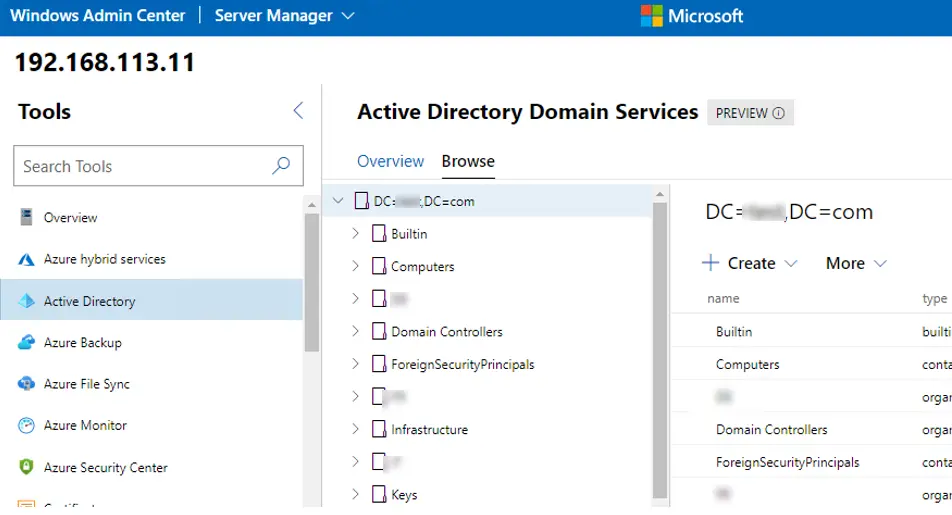The image size is (952, 515).
Task: Click the Computers container icon in tree
Action: (379, 266)
